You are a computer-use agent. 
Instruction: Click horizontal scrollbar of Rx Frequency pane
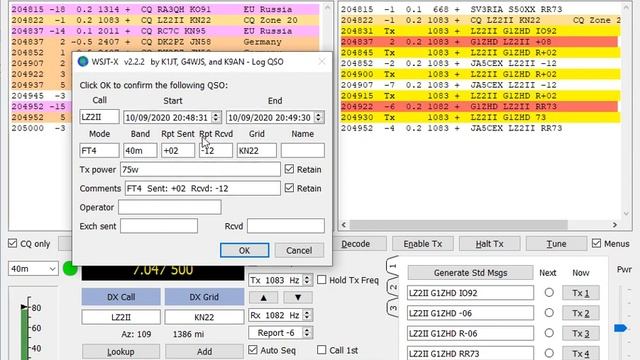[x=458, y=225]
